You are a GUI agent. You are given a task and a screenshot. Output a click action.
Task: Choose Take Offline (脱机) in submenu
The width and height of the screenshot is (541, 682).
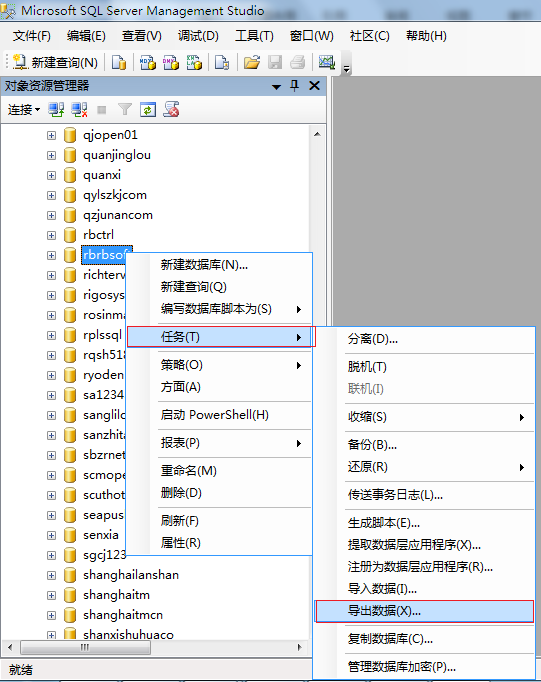(424, 367)
